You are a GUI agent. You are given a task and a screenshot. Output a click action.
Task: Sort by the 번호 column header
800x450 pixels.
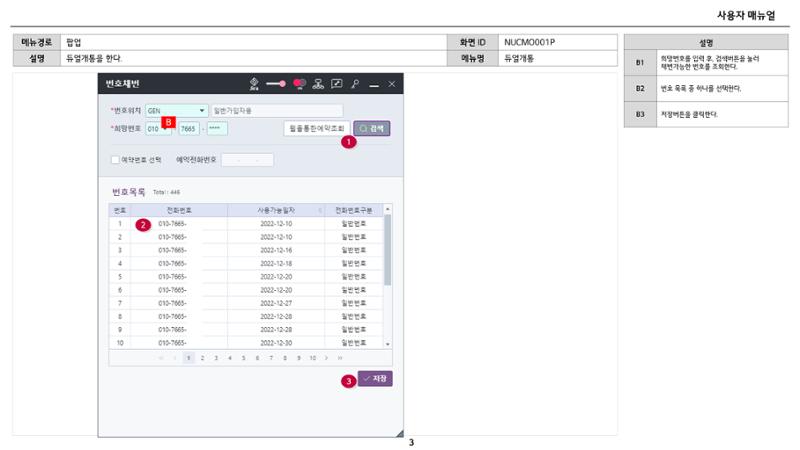[x=120, y=210]
